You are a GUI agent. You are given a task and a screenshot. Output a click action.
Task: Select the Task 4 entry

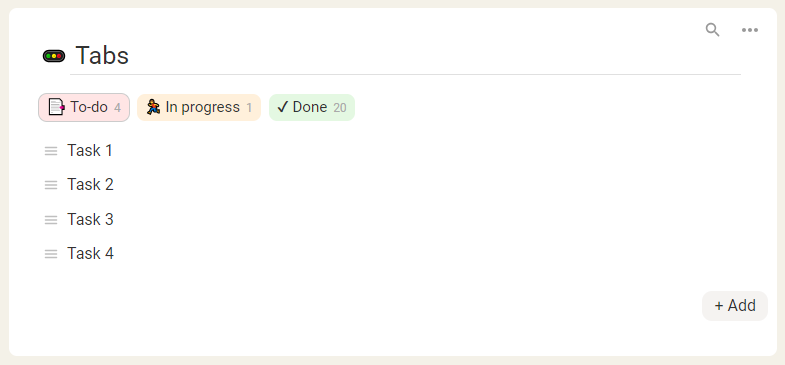pyautogui.click(x=91, y=254)
